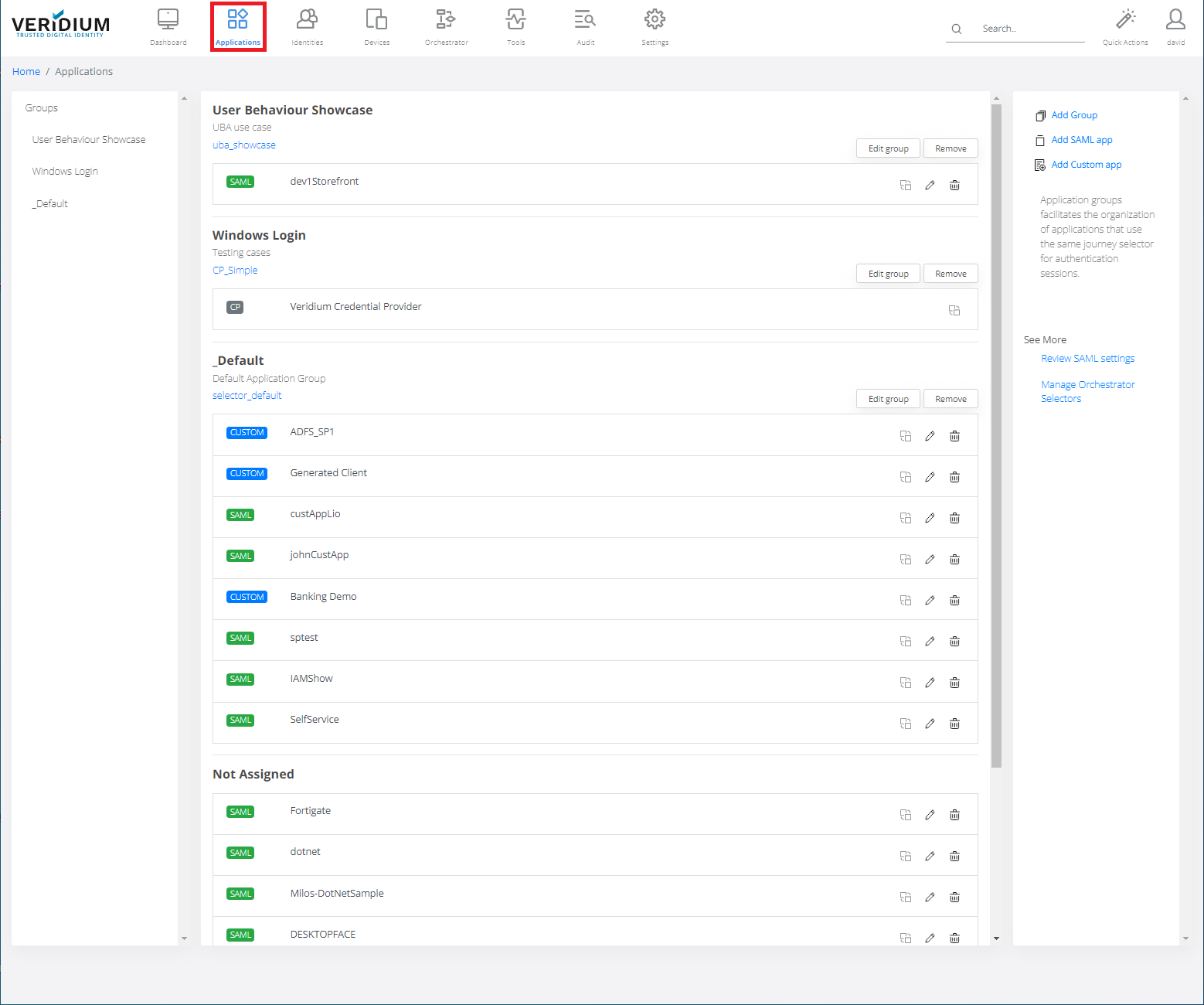Delete the SelfService application
The image size is (1204, 1005).
click(x=954, y=724)
